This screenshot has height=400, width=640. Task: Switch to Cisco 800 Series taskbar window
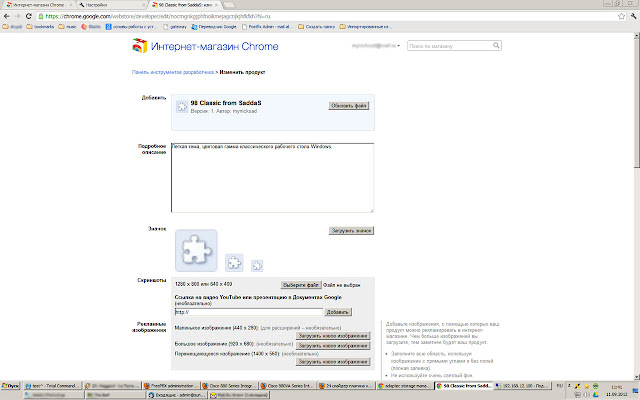[230, 386]
